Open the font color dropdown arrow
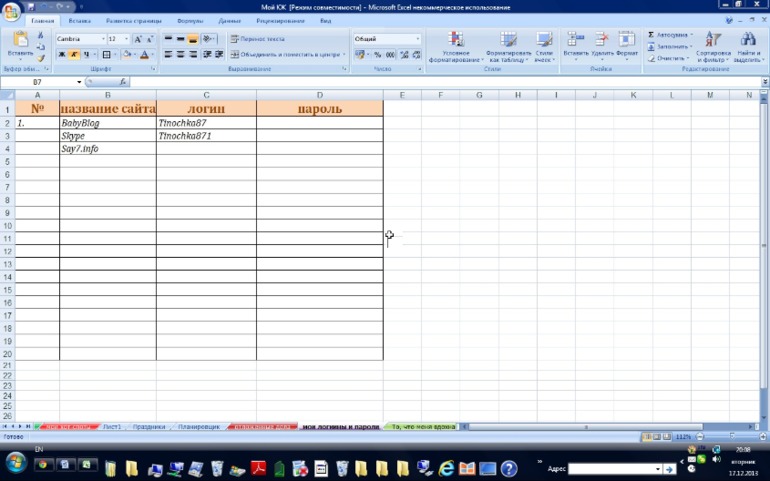This screenshot has height=481, width=770. click(153, 55)
